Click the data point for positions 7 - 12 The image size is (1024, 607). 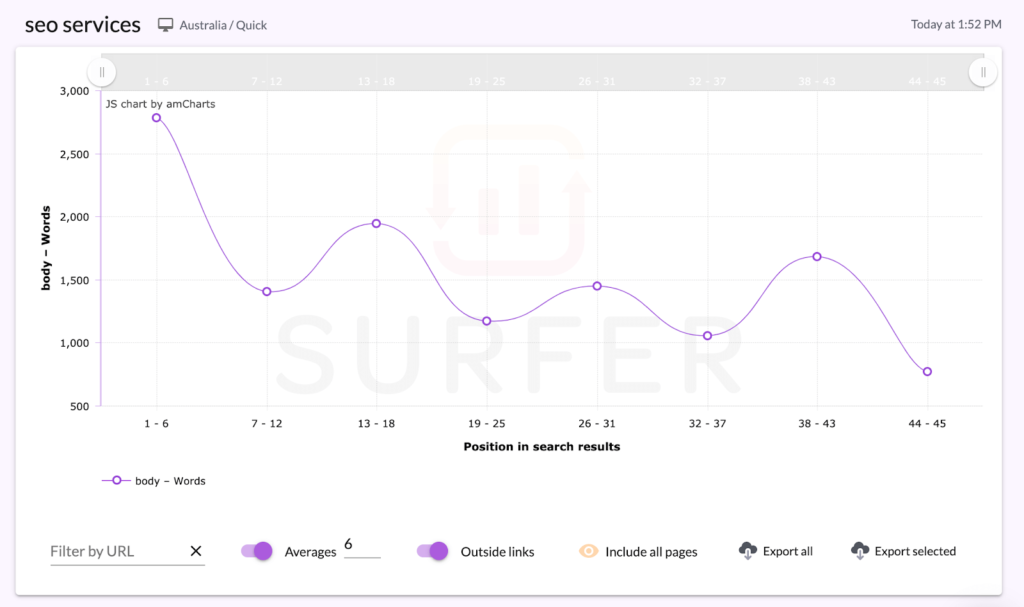[x=266, y=291]
